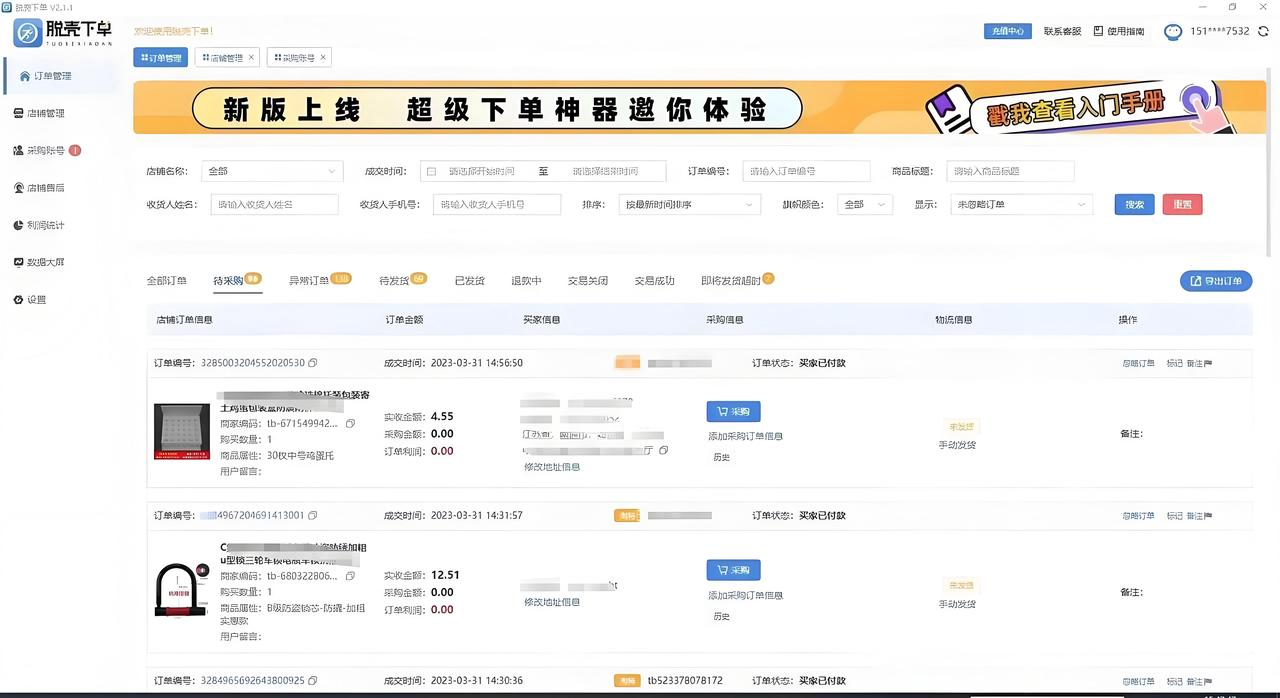
Task: Open 店铺管理 from the left sidebar
Action: coord(45,113)
